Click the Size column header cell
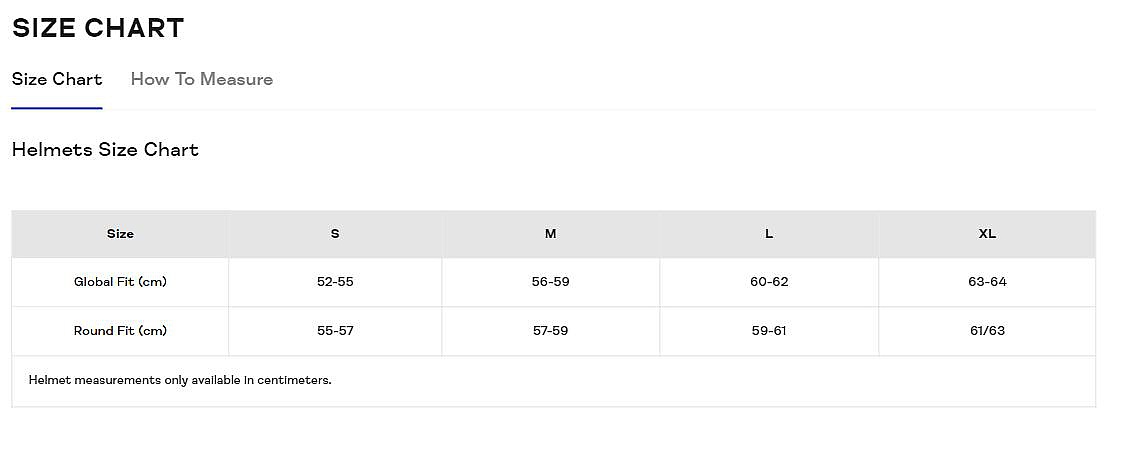1128x456 pixels. point(120,234)
